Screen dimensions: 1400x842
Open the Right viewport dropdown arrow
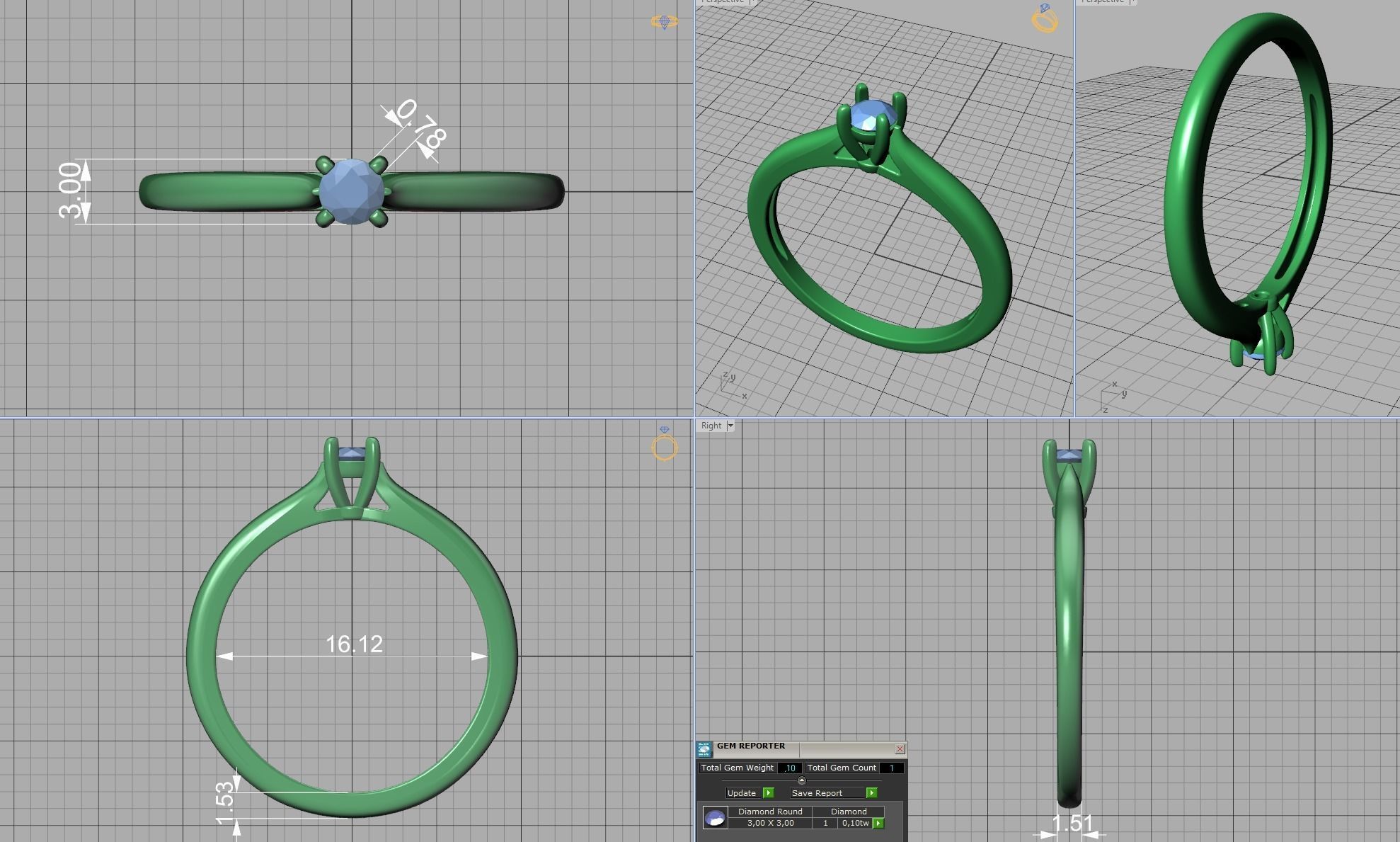point(730,426)
